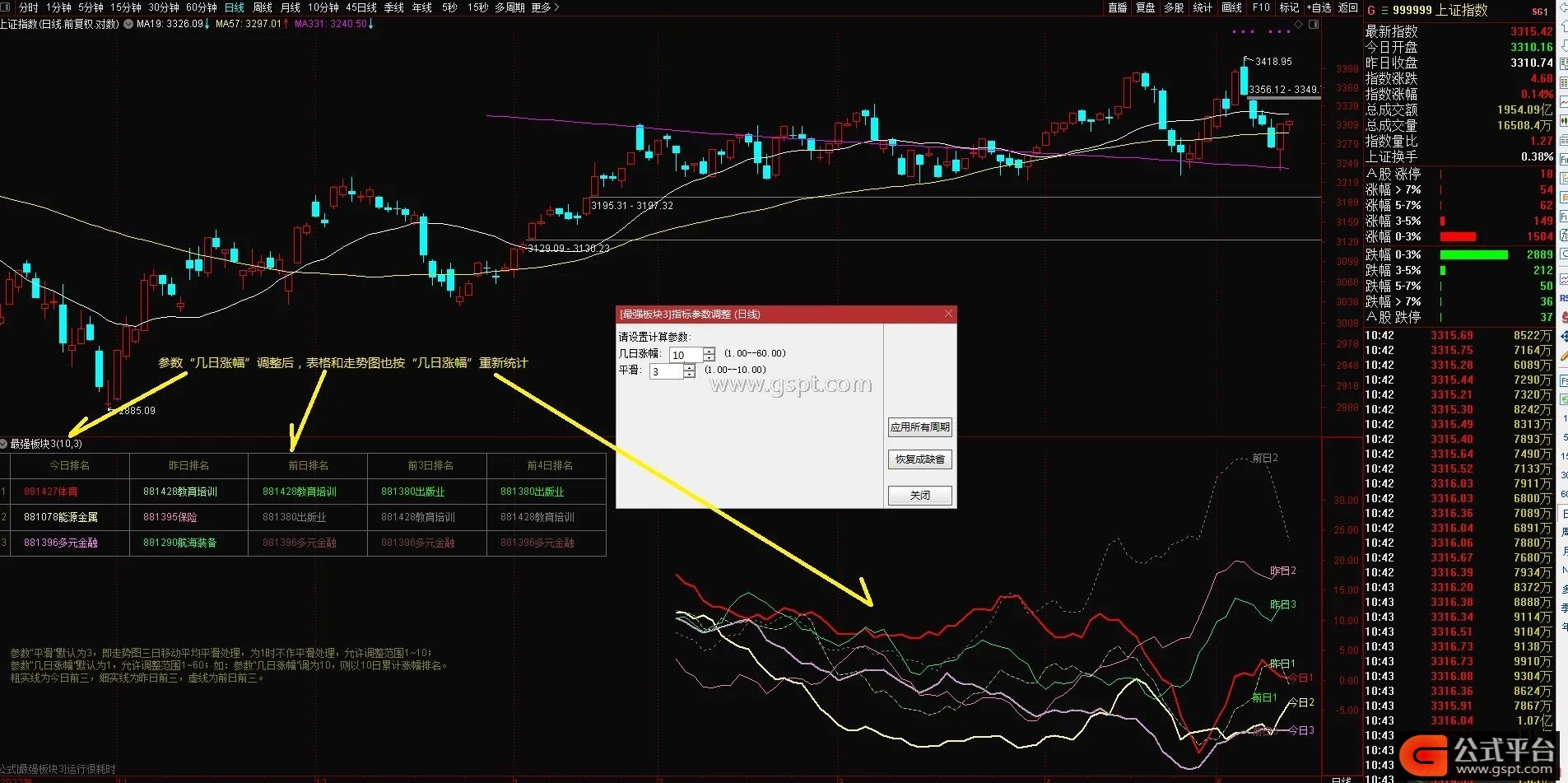Click the 今日排名 column header
Viewport: 1568px width, 783px height.
[x=69, y=465]
